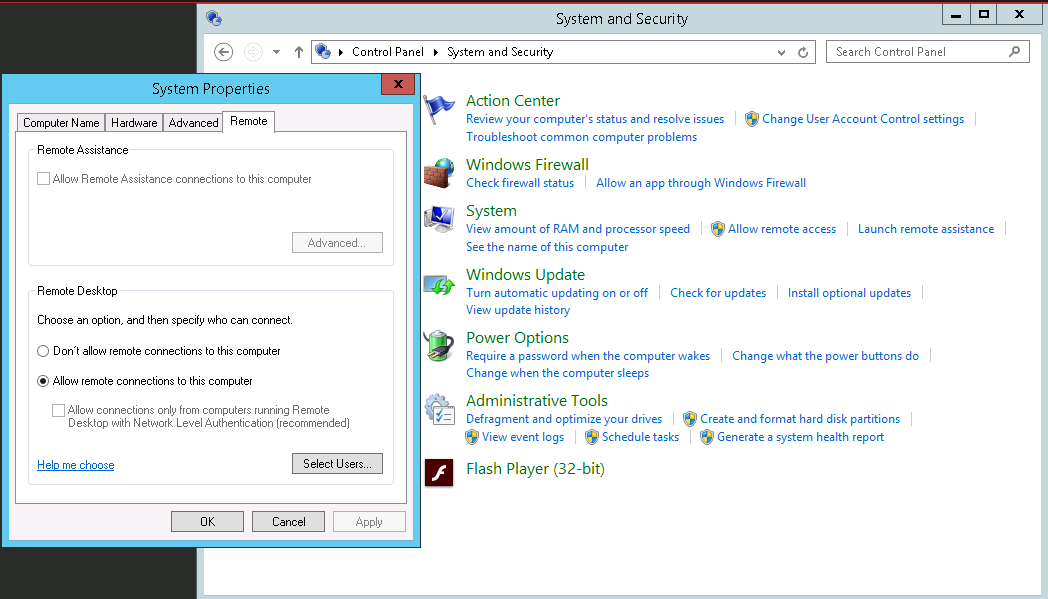Open the Power Options battery icon
The height and width of the screenshot is (599, 1048).
coord(438,346)
